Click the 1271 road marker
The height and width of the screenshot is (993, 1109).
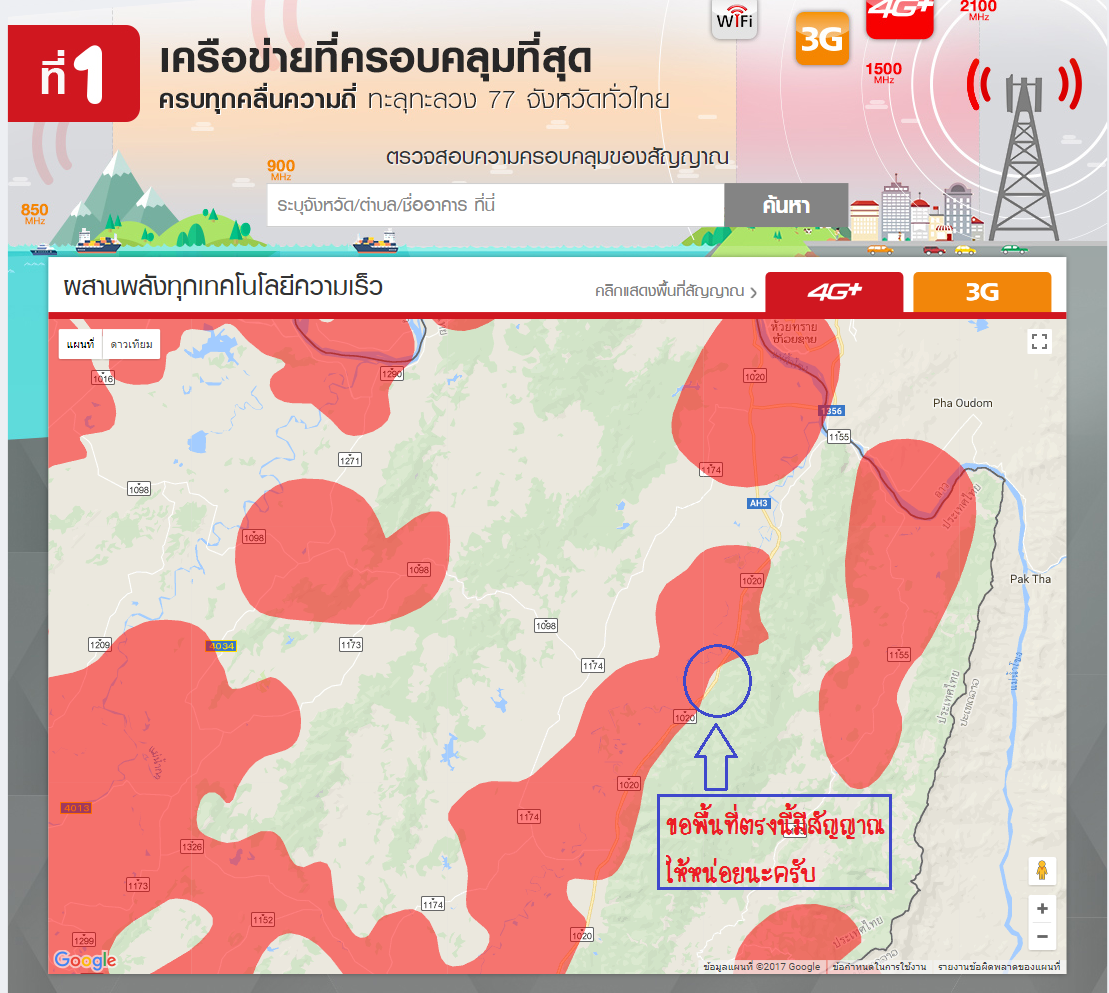click(350, 460)
